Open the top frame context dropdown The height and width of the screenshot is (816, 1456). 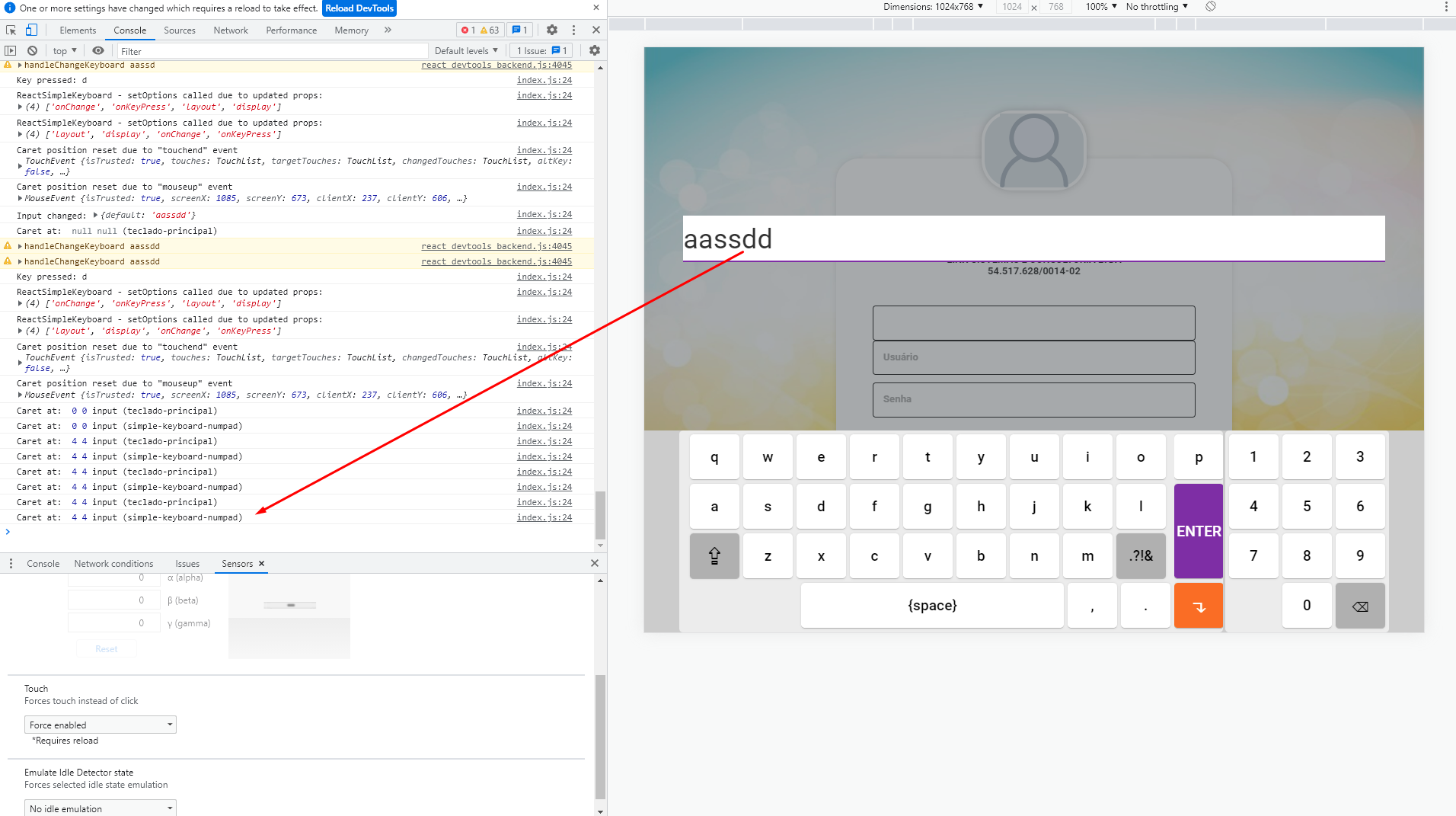63,50
